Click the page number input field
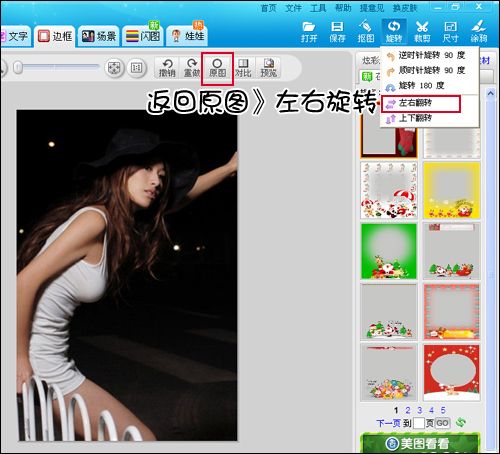 point(419,423)
